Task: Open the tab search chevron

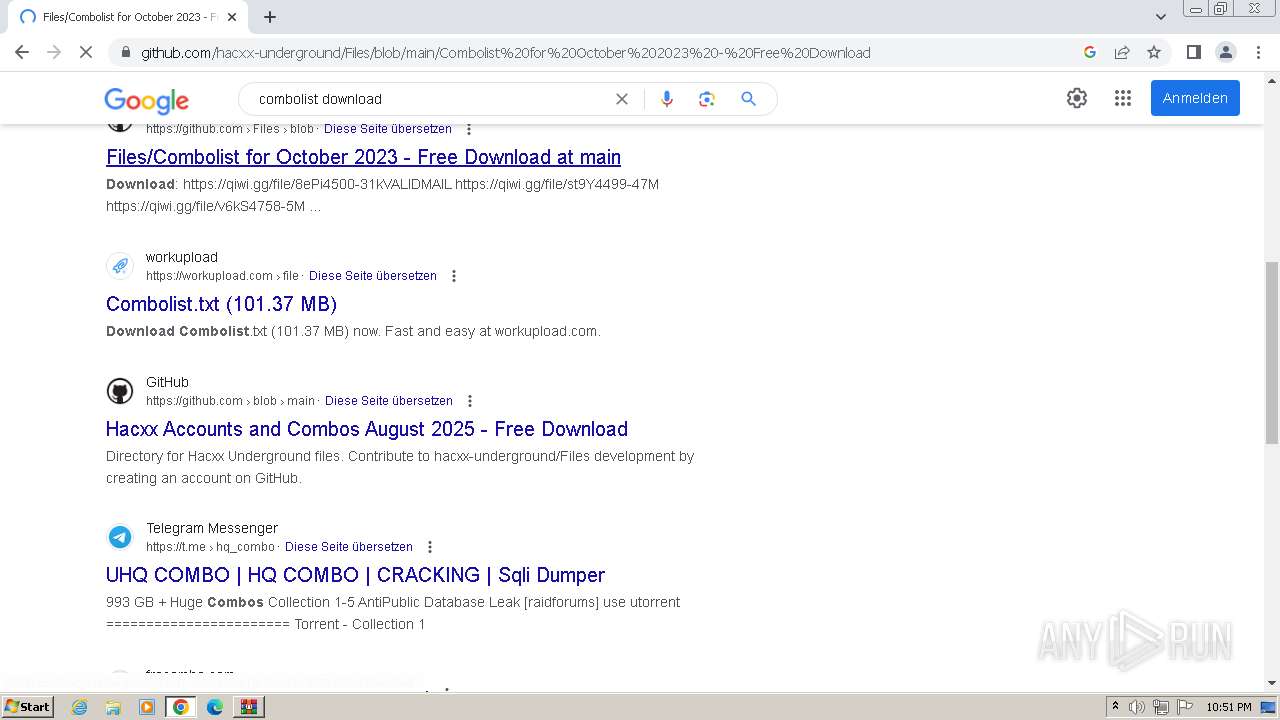Action: pos(1161,17)
